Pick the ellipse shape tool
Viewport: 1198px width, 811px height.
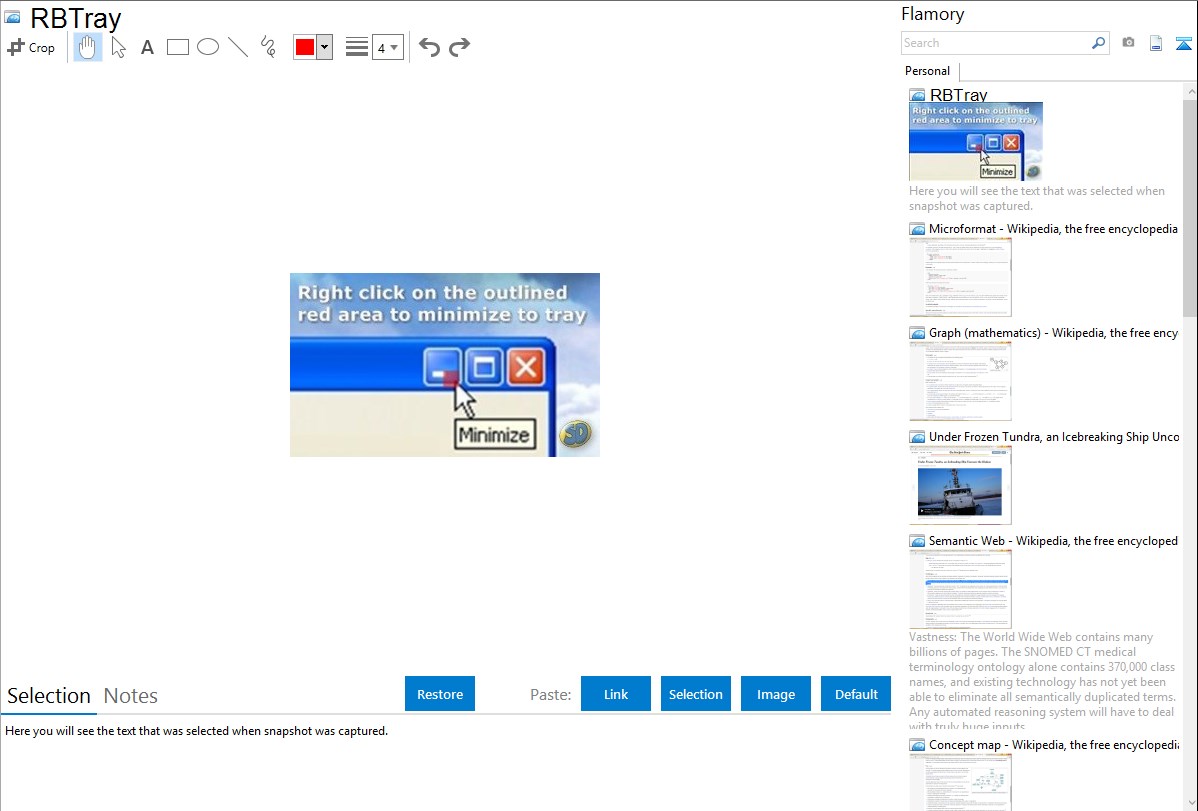click(208, 47)
